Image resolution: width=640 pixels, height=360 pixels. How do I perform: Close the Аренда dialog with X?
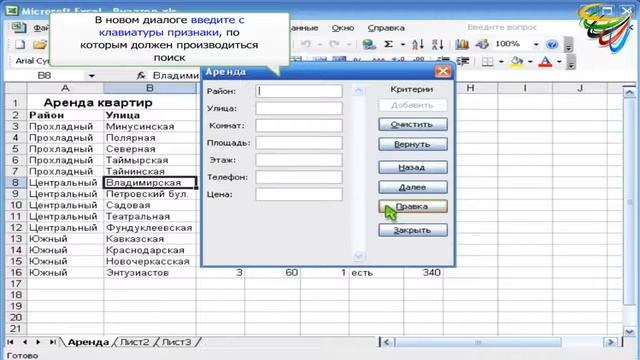click(x=443, y=72)
